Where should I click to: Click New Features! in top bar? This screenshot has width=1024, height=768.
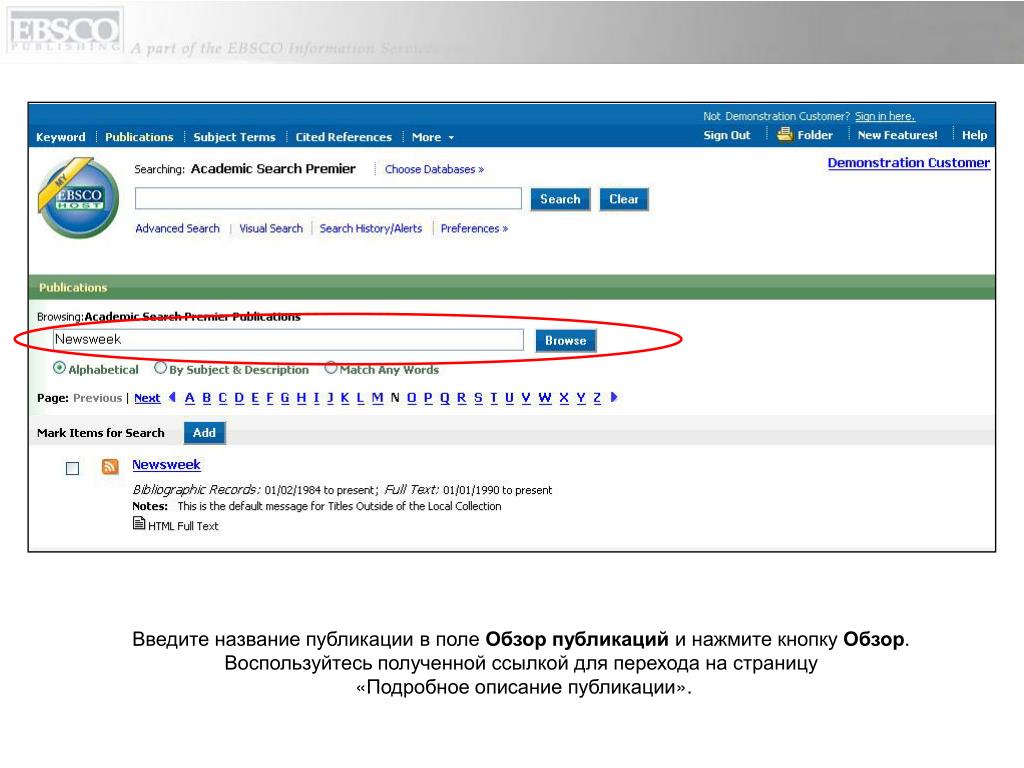pos(897,135)
